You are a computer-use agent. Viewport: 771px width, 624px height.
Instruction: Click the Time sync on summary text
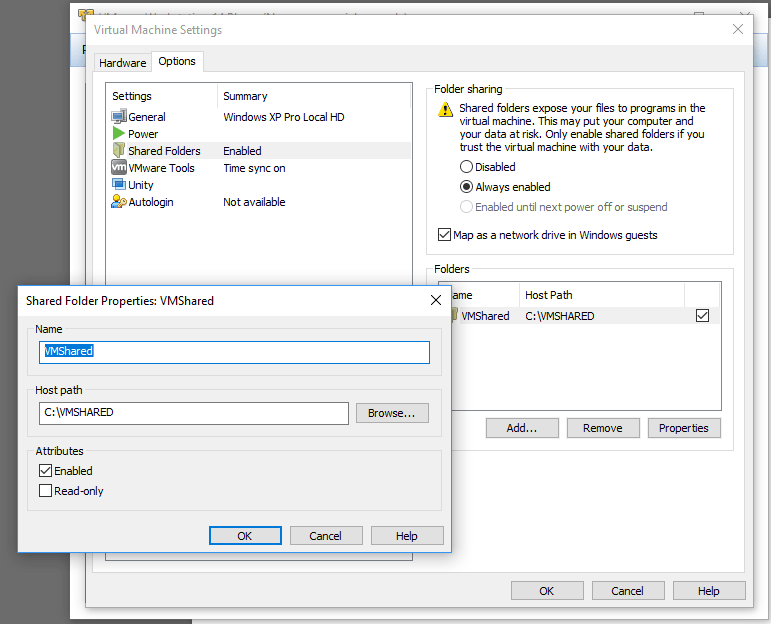(254, 168)
